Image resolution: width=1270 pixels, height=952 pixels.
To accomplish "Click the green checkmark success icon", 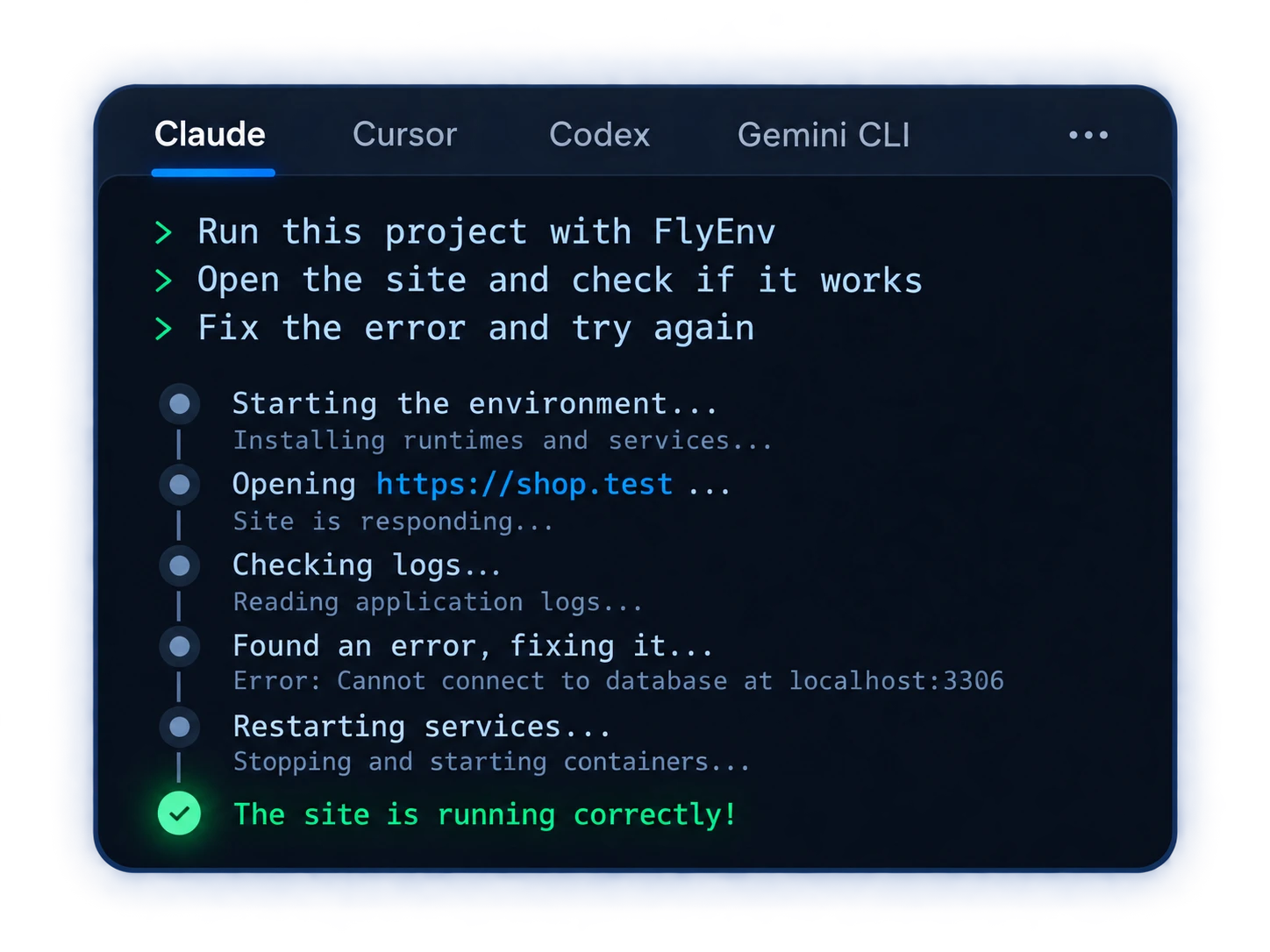I will pos(180,813).
